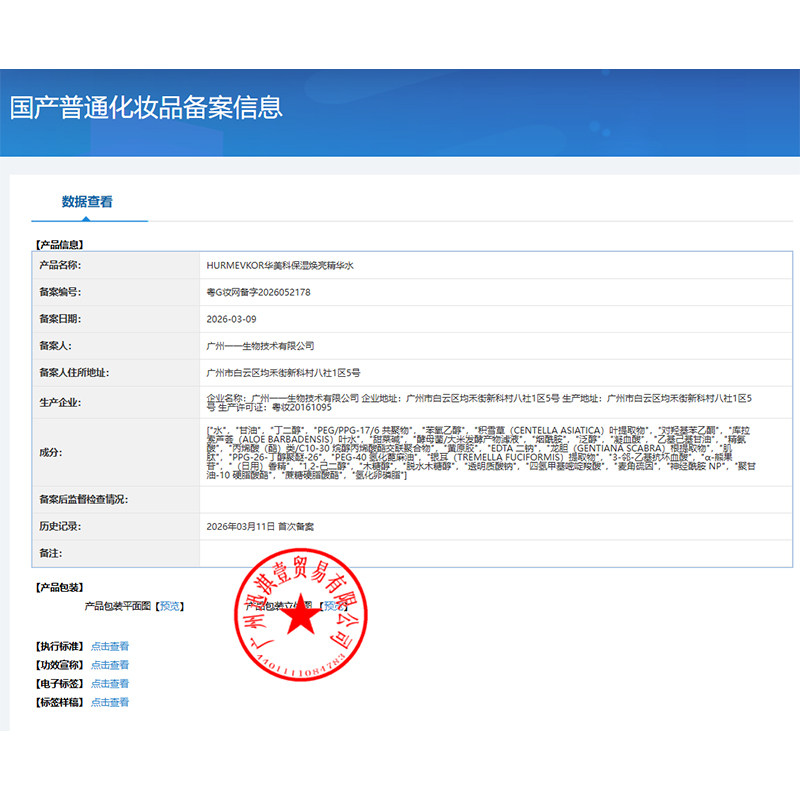The height and width of the screenshot is (800, 800).
Task: Click the 标签样稿 label
Action: (x=59, y=703)
